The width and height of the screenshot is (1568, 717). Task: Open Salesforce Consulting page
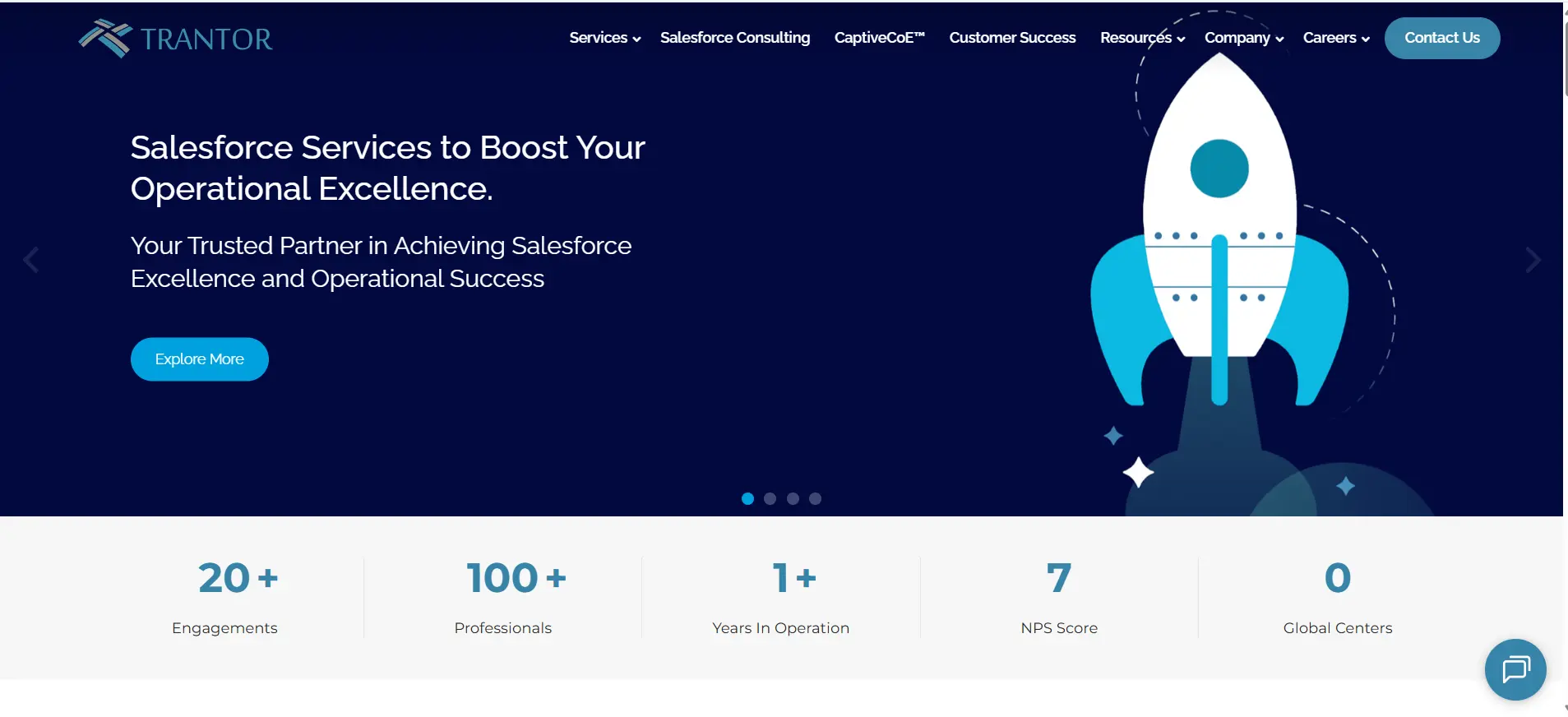735,38
